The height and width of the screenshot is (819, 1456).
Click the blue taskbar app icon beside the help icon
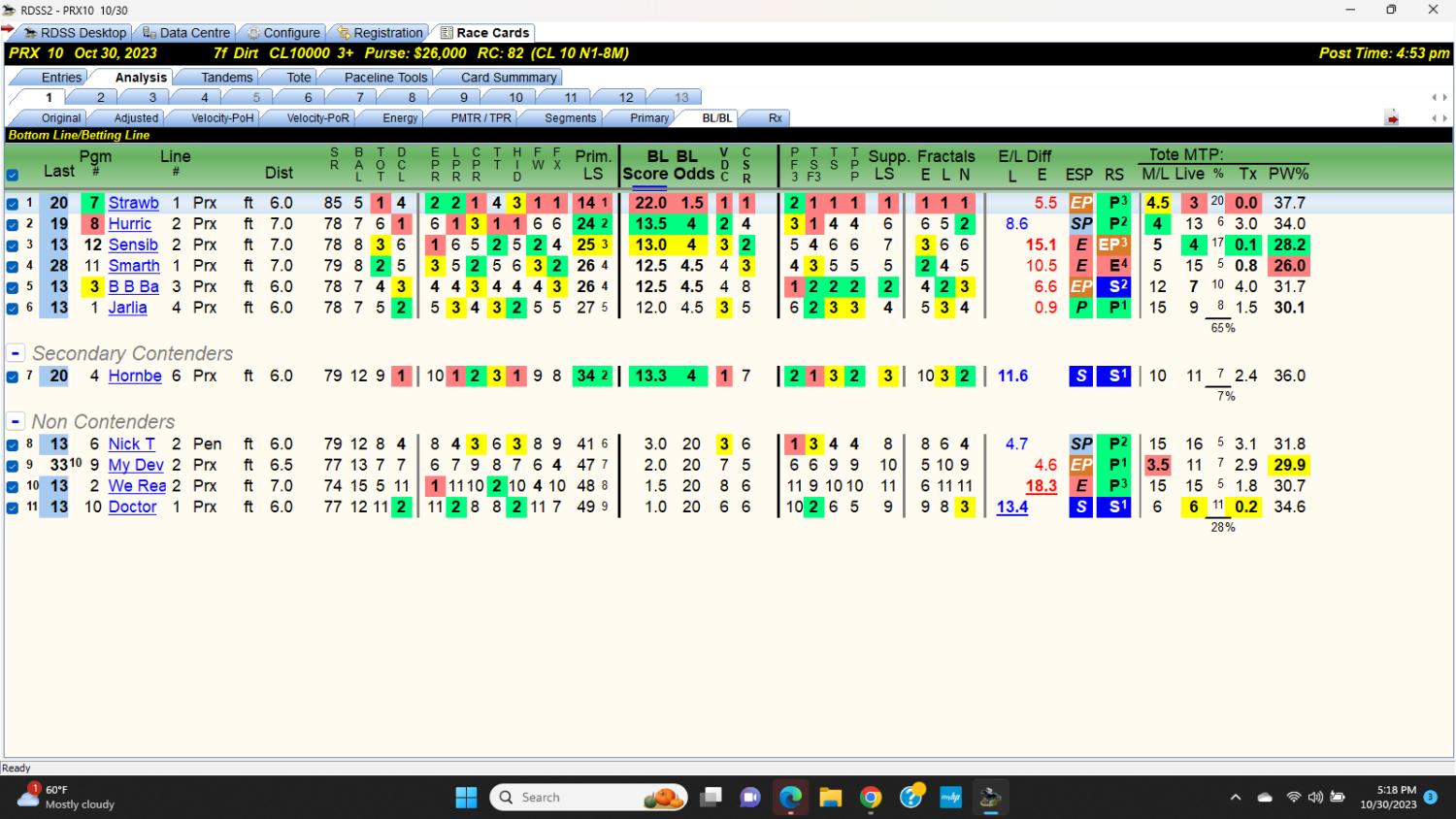point(950,798)
